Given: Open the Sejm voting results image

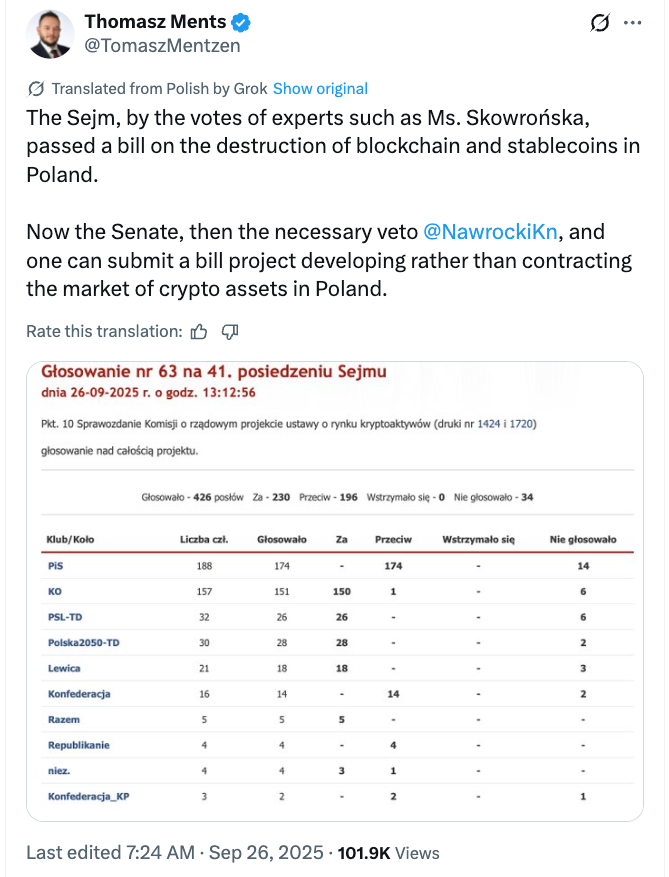Looking at the screenshot, I should (x=335, y=591).
